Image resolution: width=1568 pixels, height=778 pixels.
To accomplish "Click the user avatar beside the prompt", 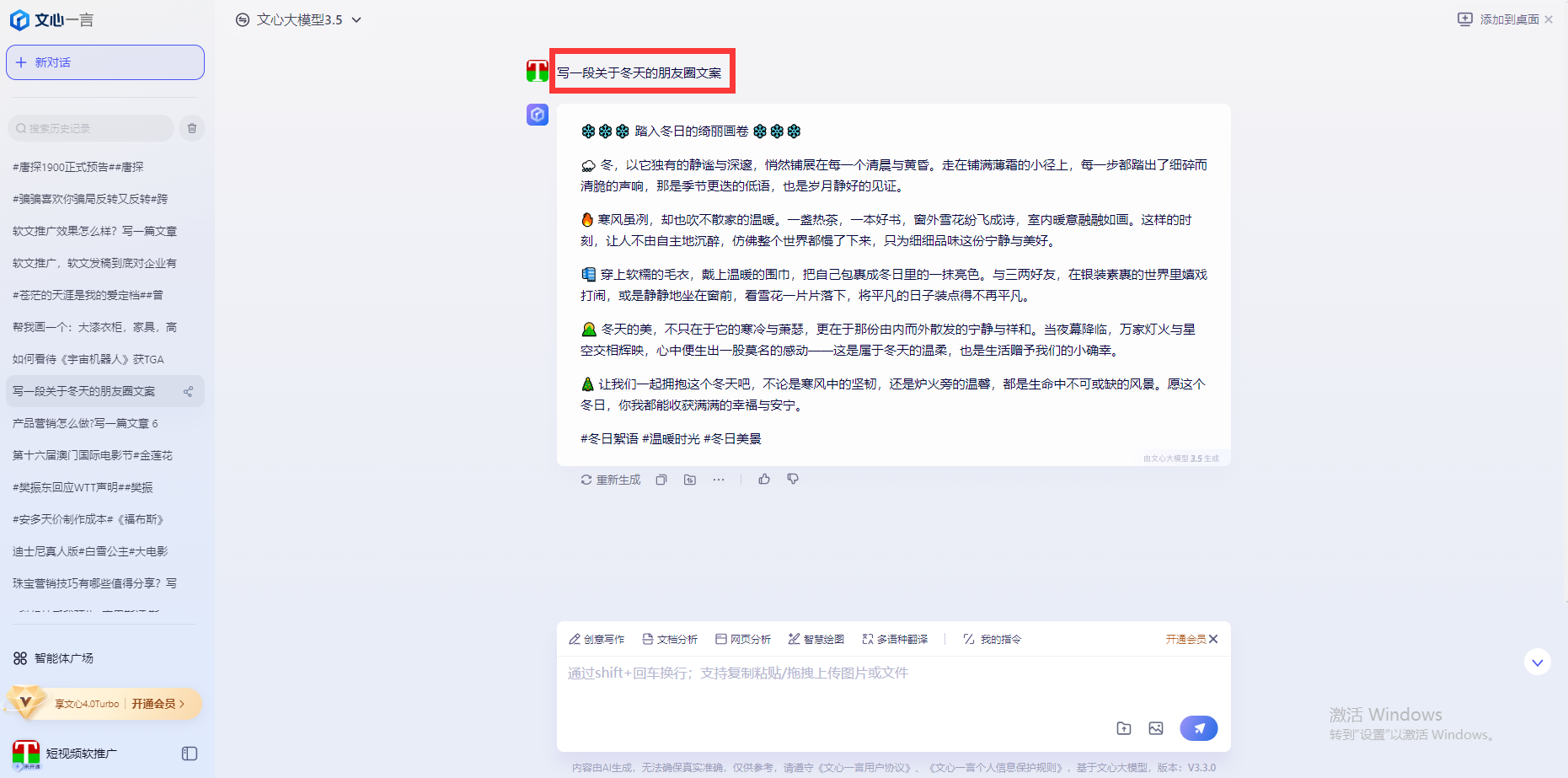I will [537, 71].
